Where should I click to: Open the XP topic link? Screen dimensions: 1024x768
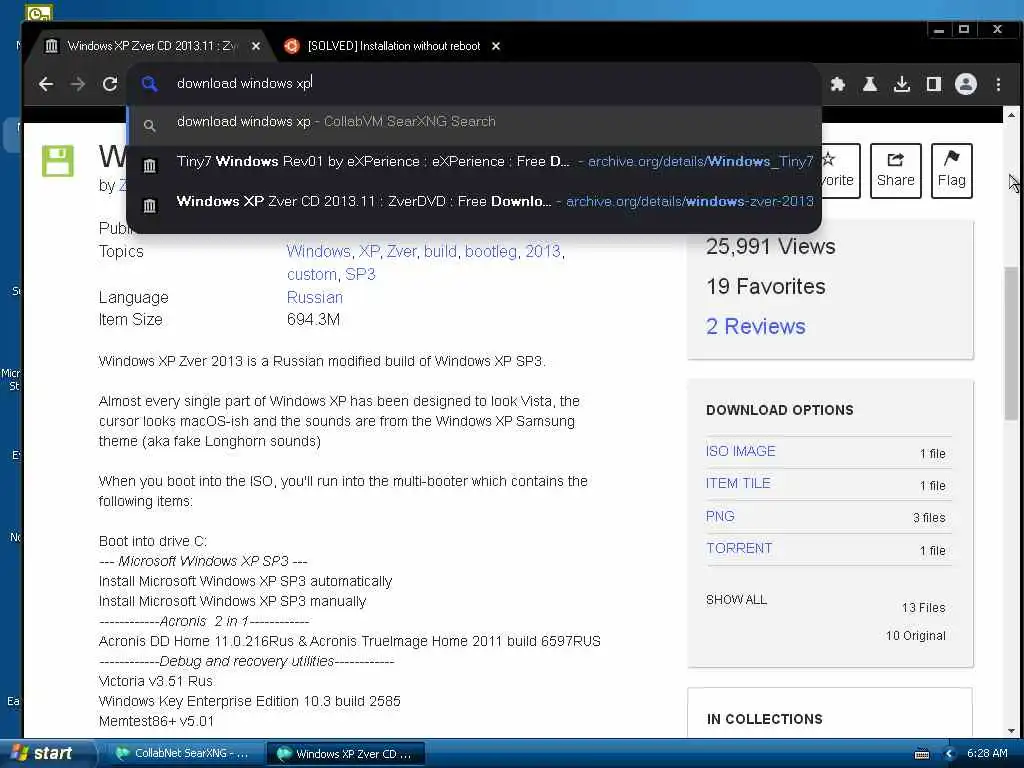pyautogui.click(x=369, y=251)
